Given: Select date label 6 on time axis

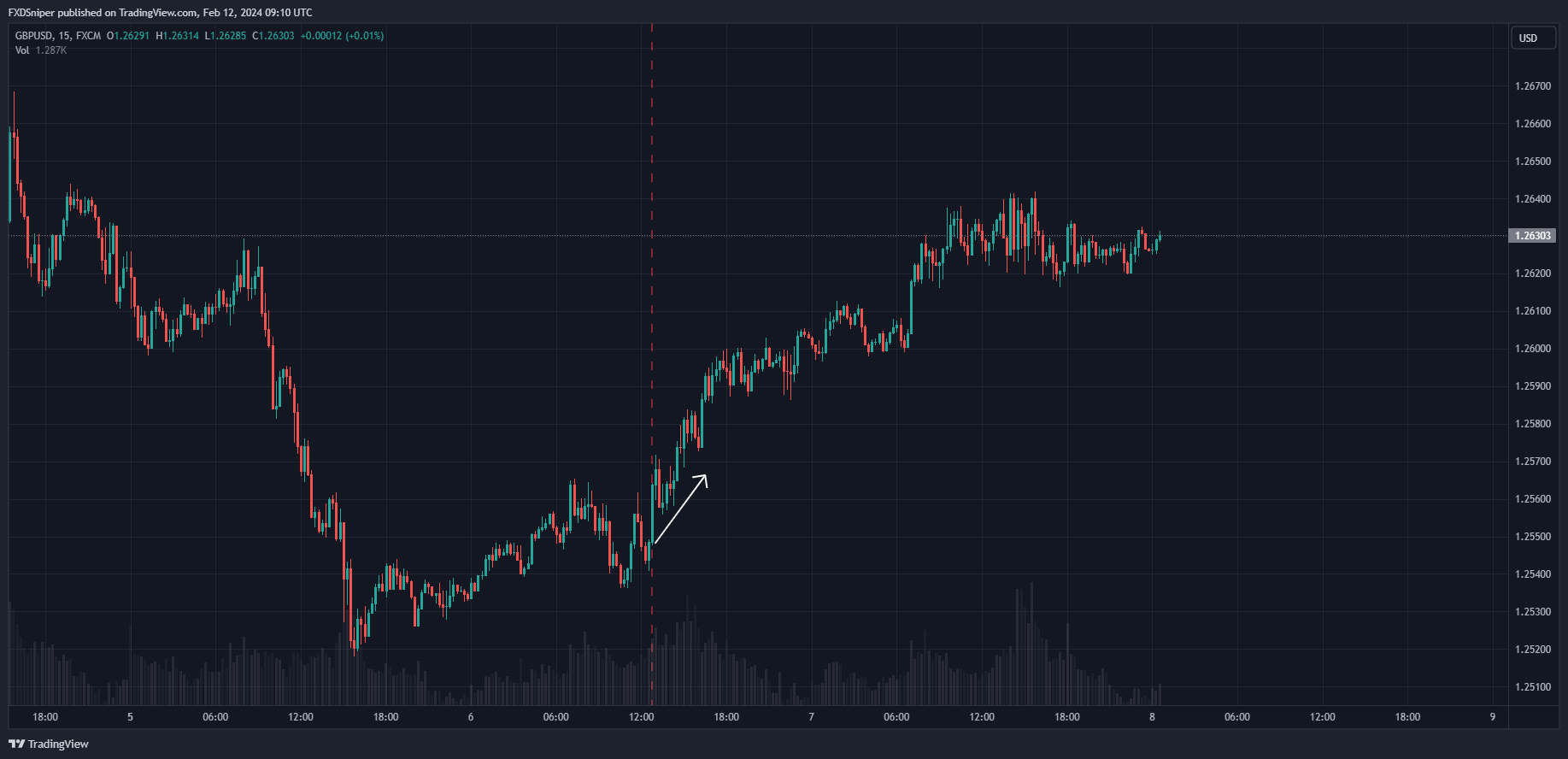Looking at the screenshot, I should click(471, 717).
